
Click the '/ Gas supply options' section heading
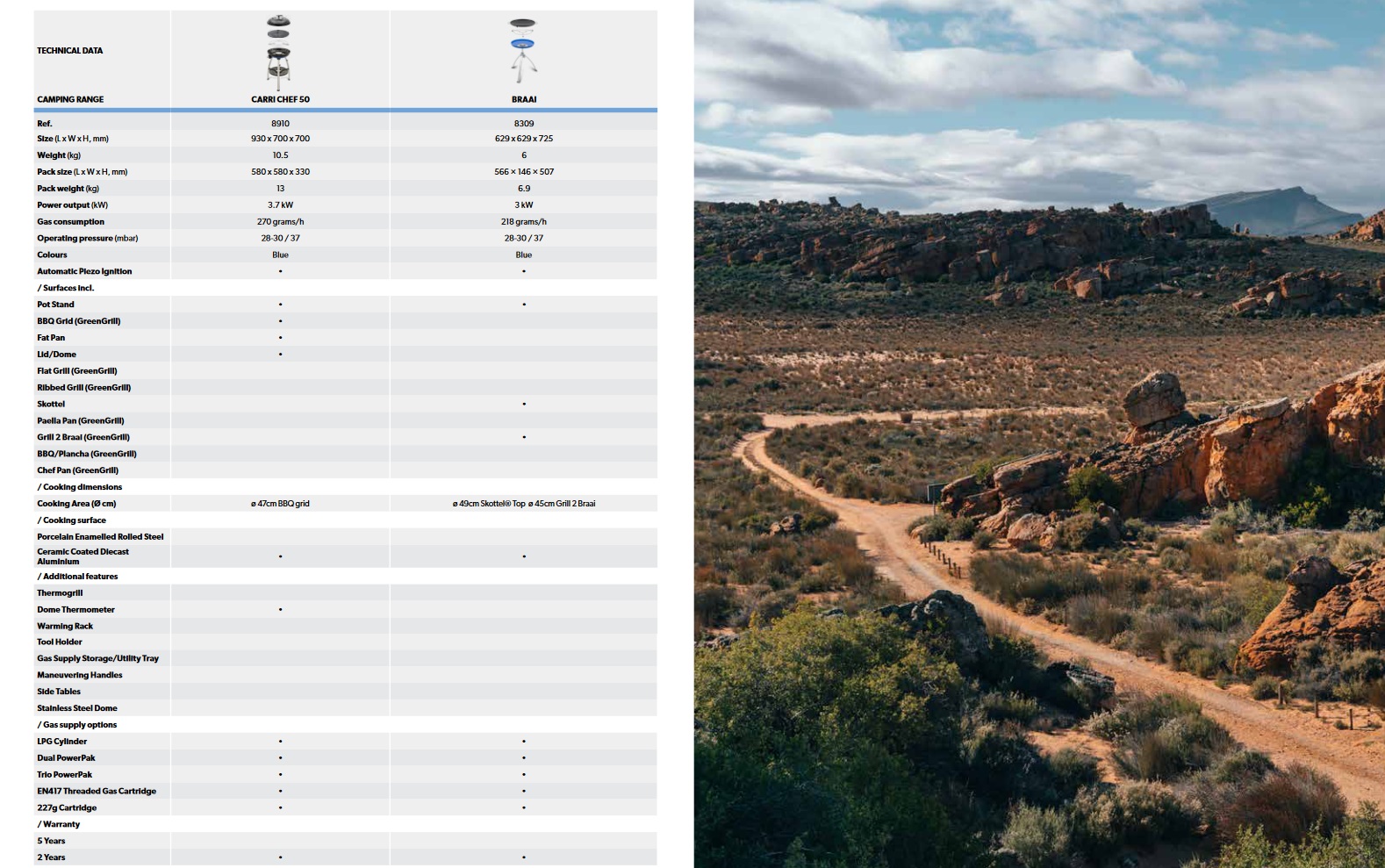[76, 726]
